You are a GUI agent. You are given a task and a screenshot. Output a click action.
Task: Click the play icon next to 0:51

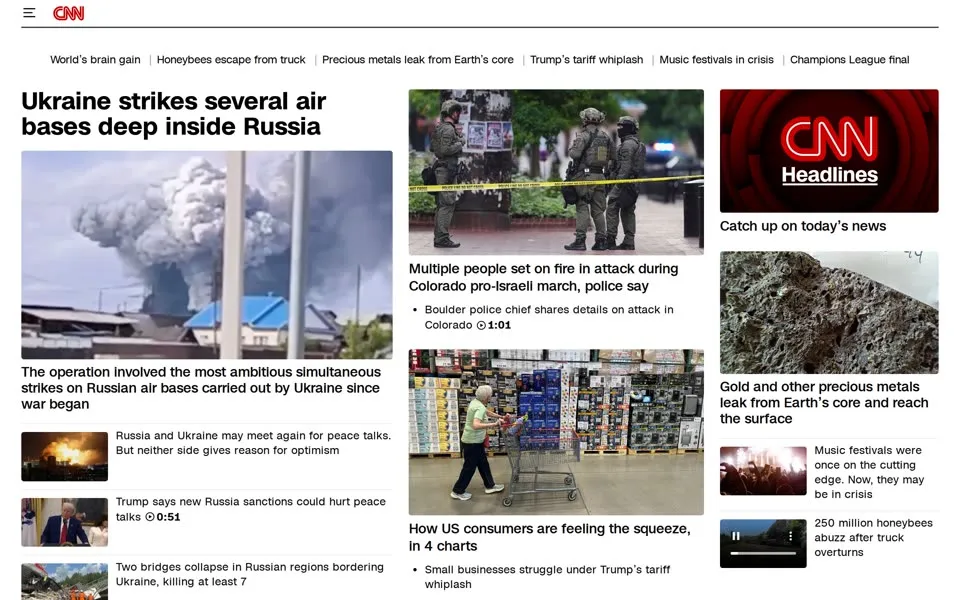(x=150, y=517)
